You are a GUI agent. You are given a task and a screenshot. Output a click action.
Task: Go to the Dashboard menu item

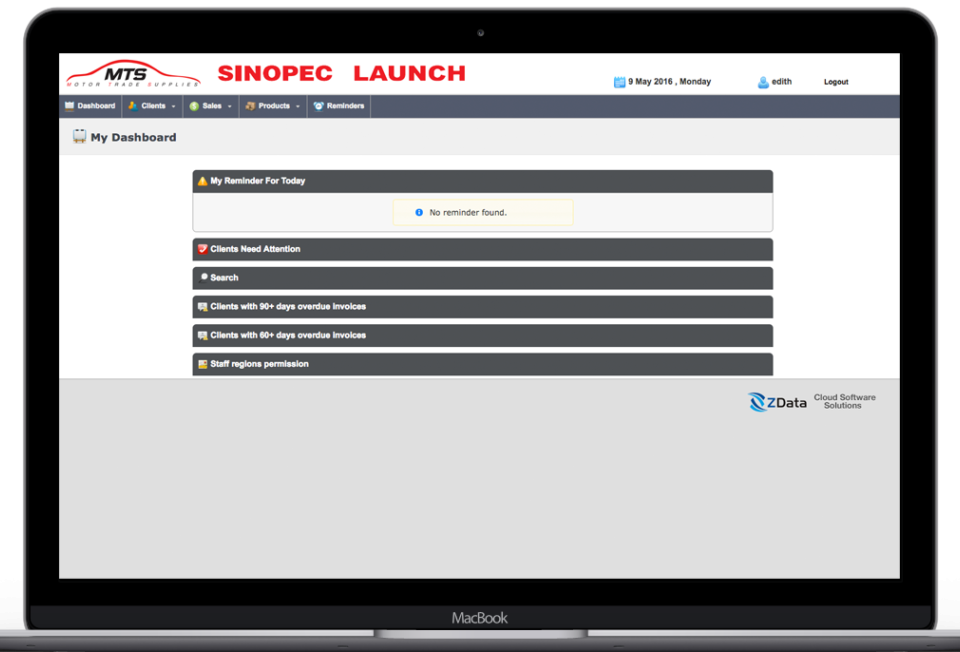[x=90, y=106]
